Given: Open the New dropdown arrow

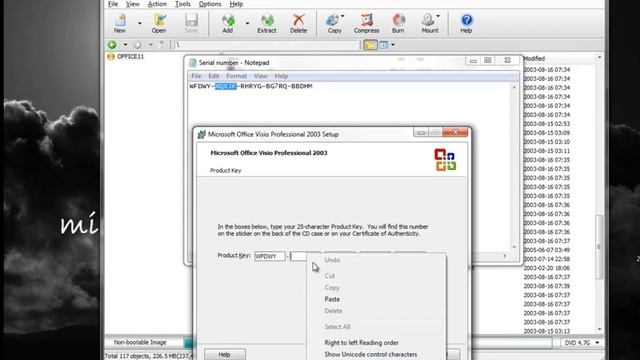Looking at the screenshot, I should 140,23.
